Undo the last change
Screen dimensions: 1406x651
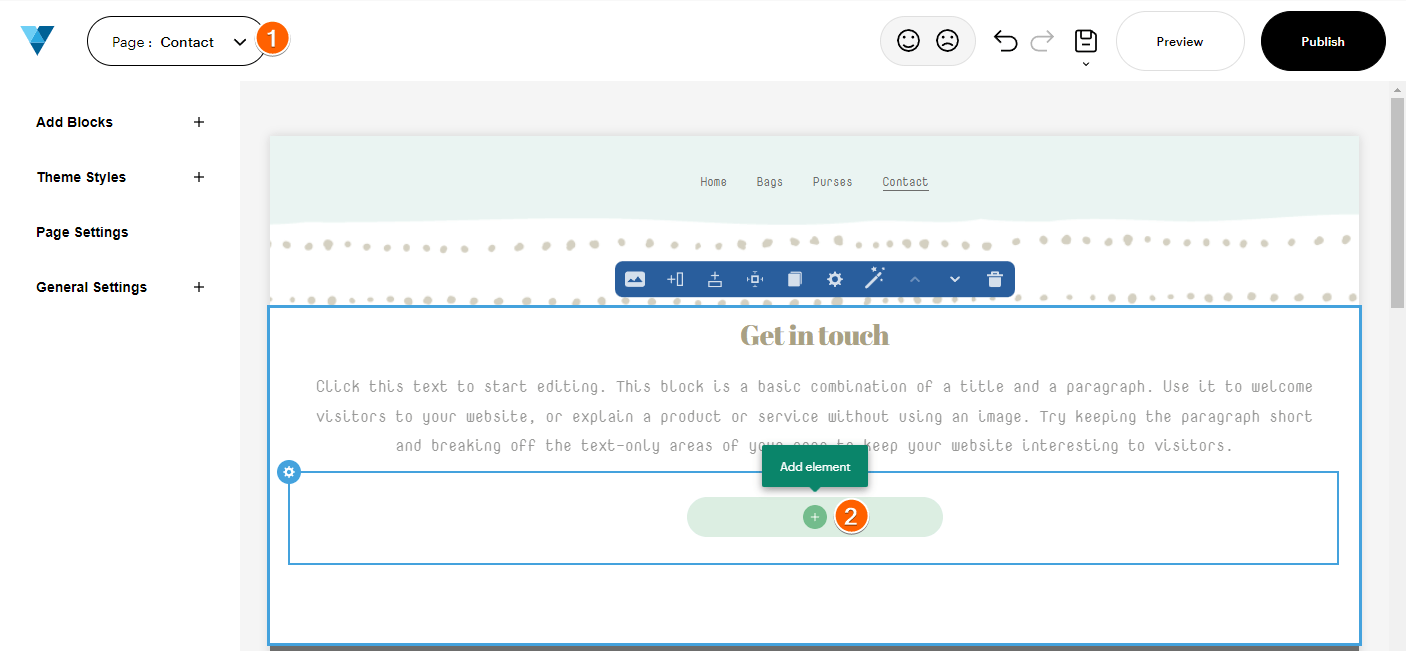coord(1006,40)
